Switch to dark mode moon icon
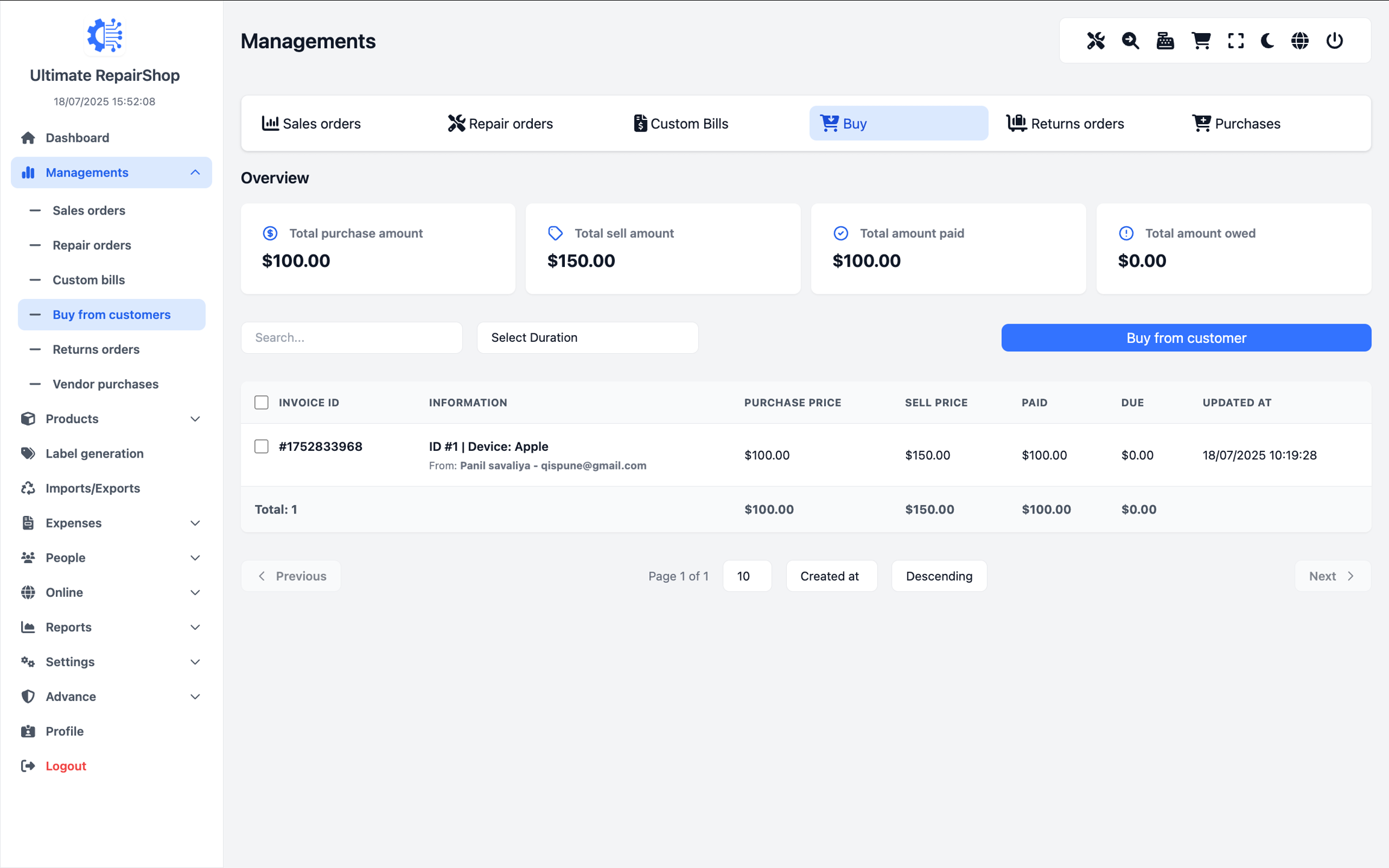This screenshot has width=1389, height=868. coord(1267,40)
